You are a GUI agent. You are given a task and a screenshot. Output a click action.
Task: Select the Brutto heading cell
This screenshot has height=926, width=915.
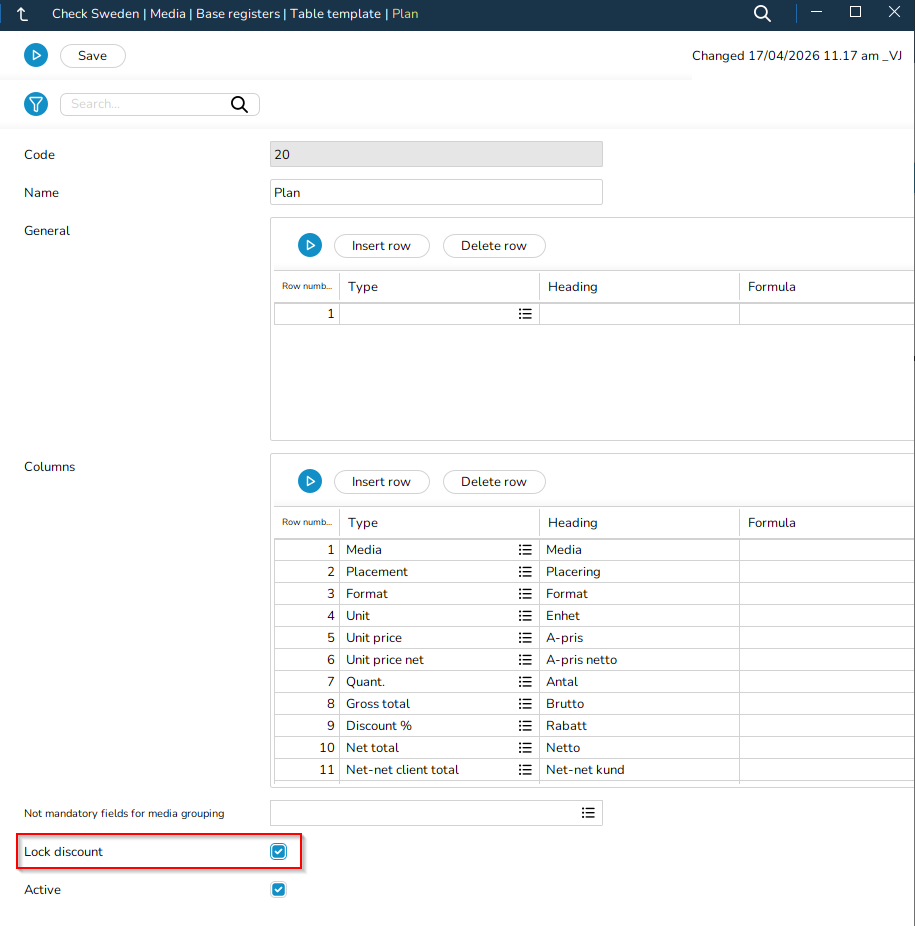(x=638, y=704)
